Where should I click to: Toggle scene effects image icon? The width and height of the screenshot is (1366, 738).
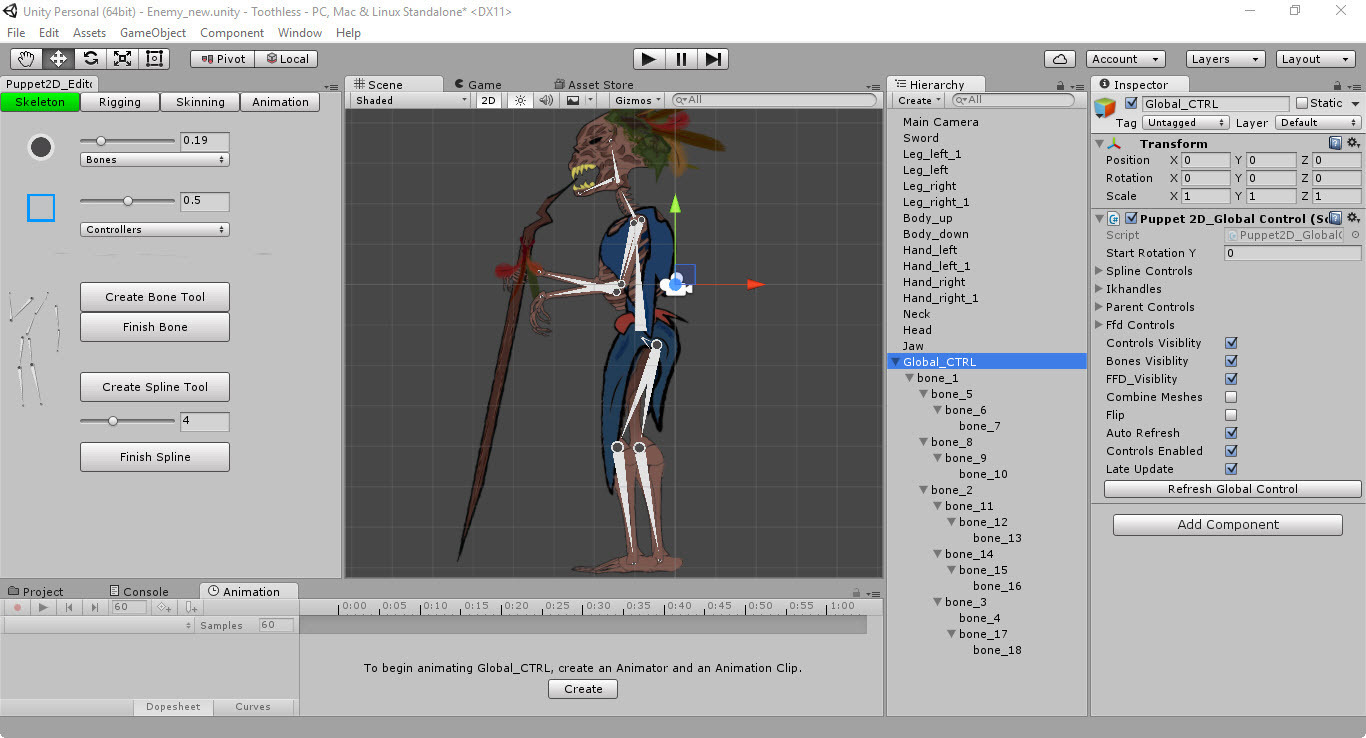tap(572, 100)
